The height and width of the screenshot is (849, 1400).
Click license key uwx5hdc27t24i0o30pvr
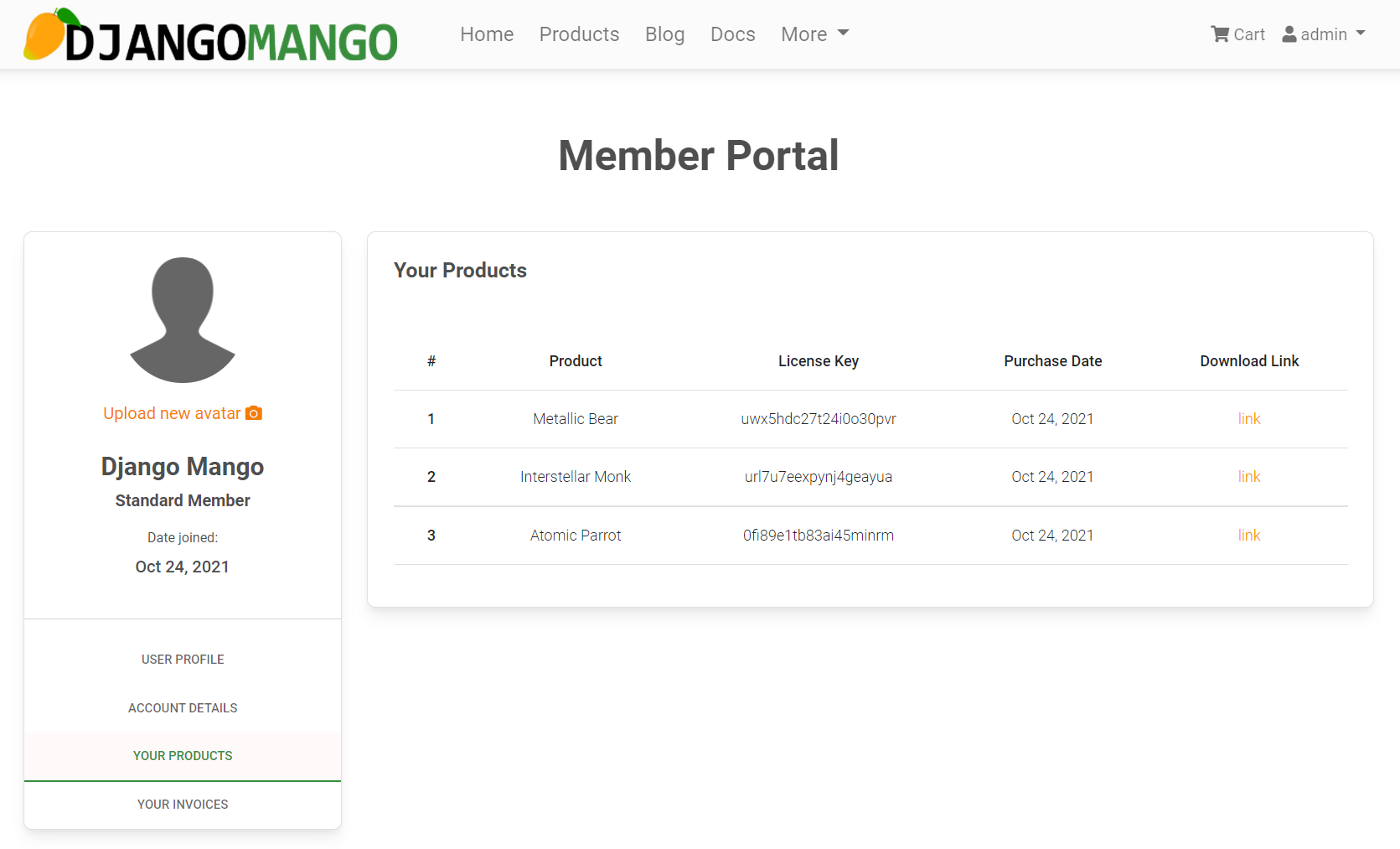(x=819, y=419)
